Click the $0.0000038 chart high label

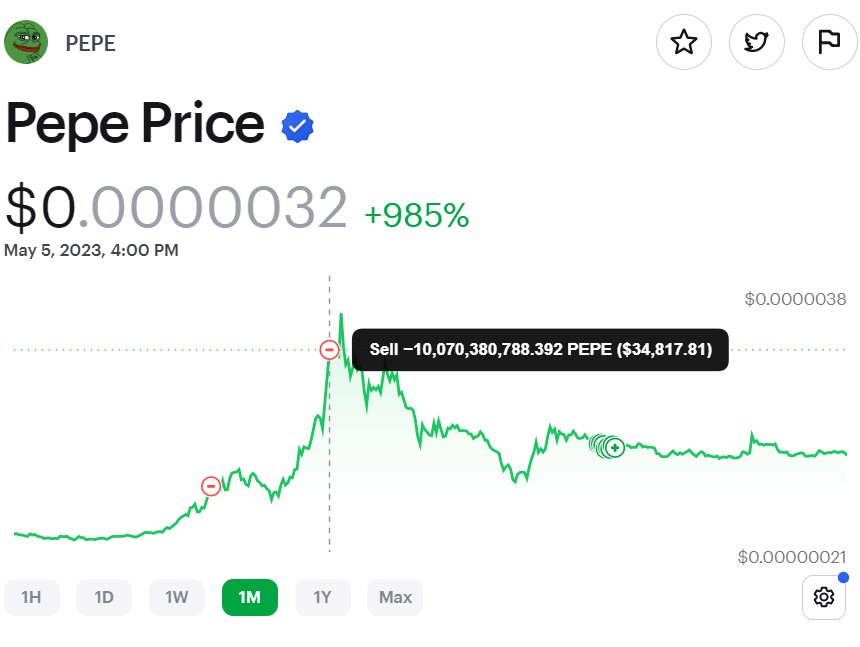tap(795, 299)
